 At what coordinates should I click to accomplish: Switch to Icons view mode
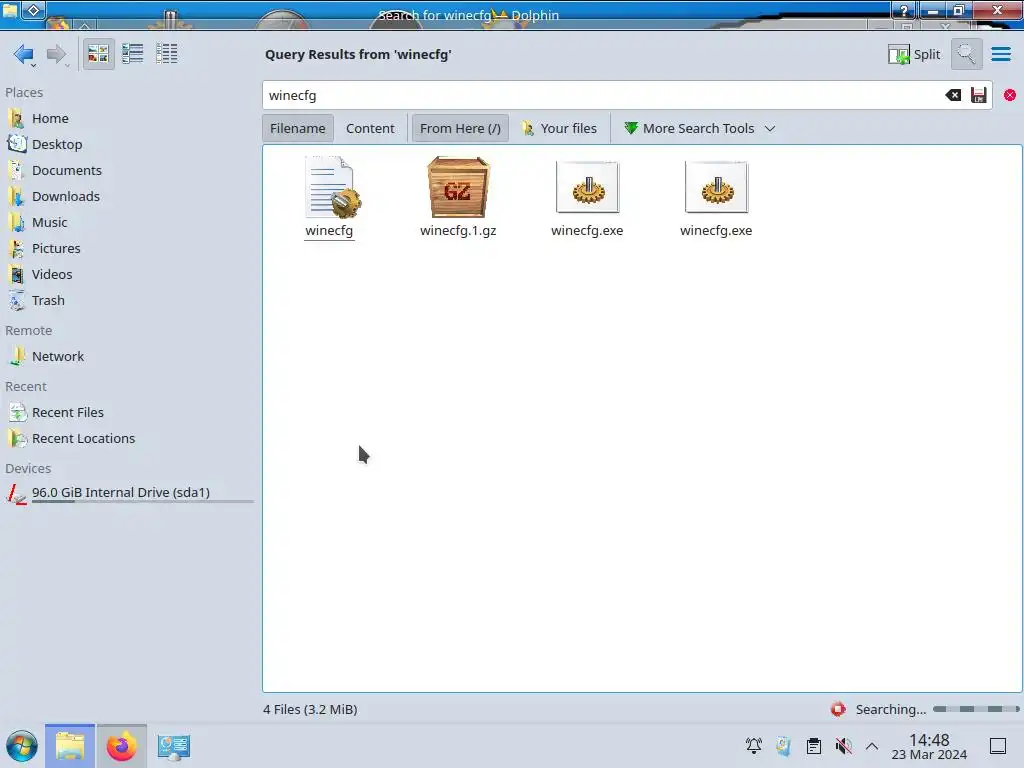point(98,54)
